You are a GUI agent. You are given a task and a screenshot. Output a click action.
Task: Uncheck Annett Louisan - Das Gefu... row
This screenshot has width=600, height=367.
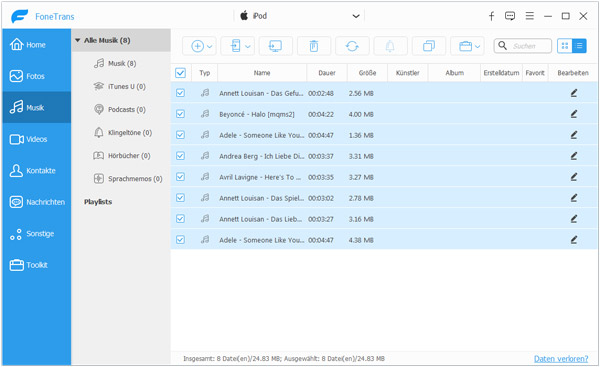(x=180, y=93)
